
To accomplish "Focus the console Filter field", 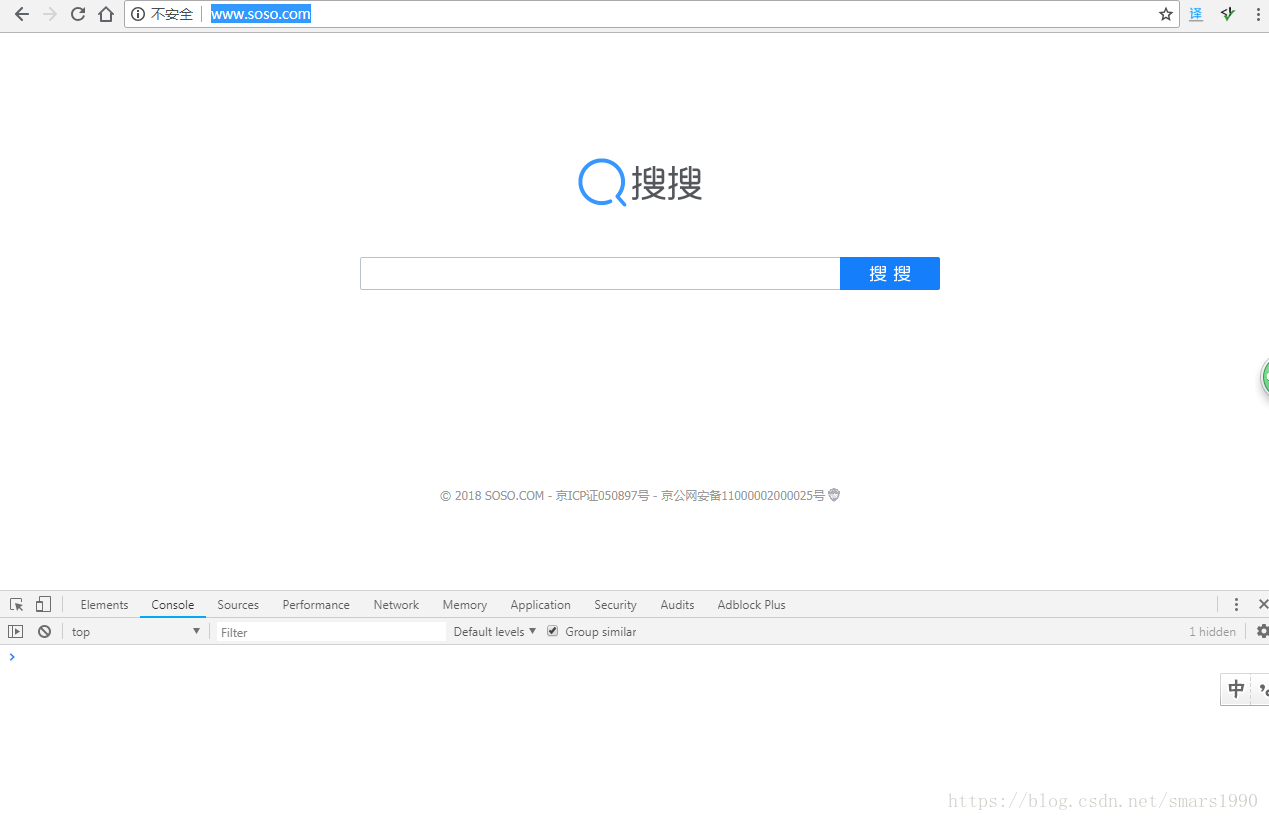I will (331, 631).
